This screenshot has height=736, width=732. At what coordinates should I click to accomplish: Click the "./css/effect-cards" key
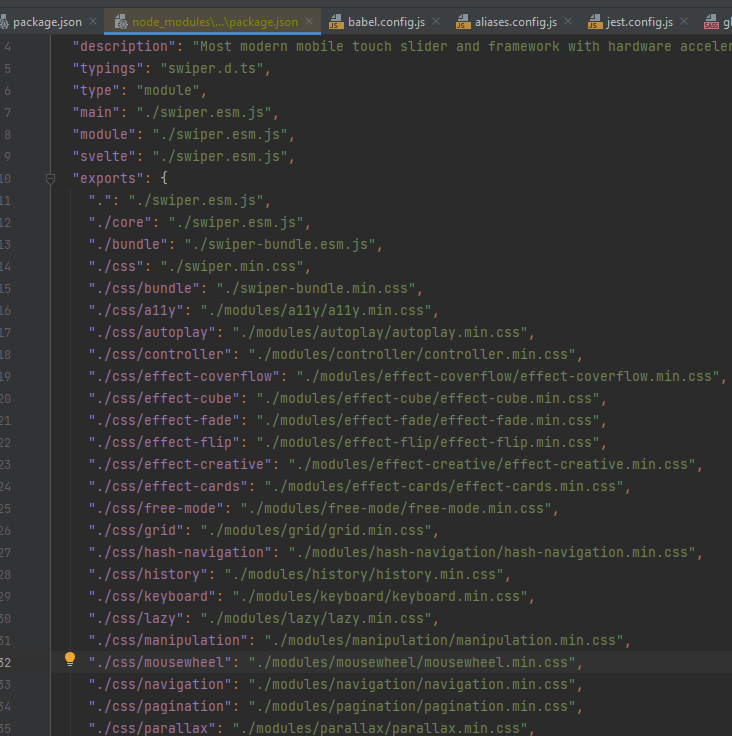tap(168, 487)
